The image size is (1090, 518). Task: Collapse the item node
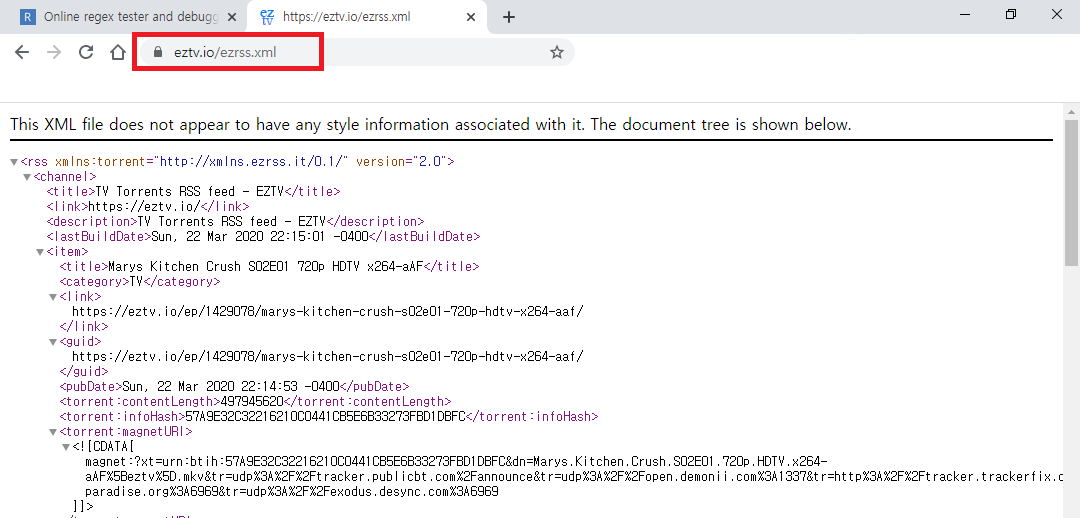40,252
